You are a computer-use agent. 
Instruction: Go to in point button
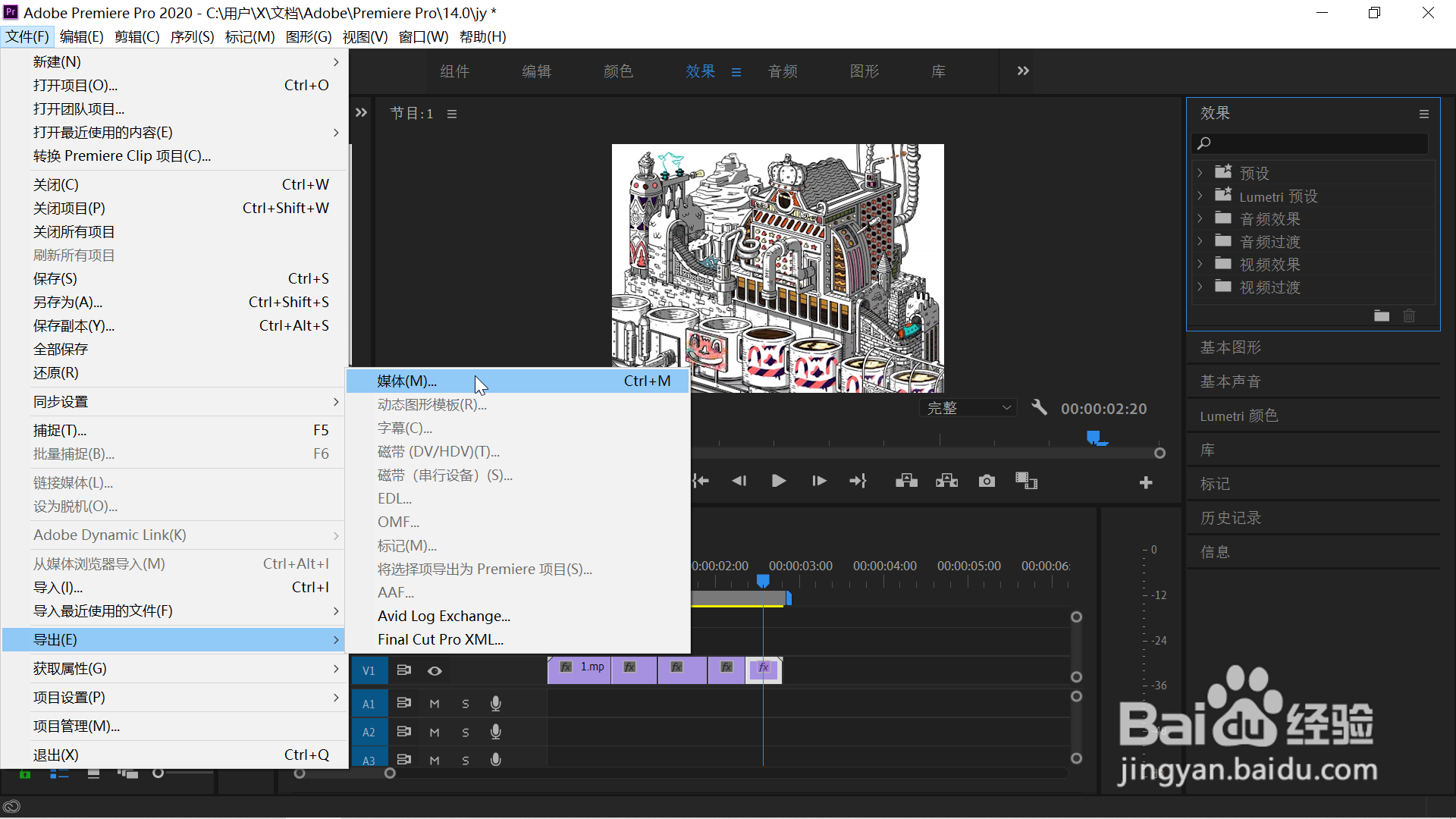(701, 481)
